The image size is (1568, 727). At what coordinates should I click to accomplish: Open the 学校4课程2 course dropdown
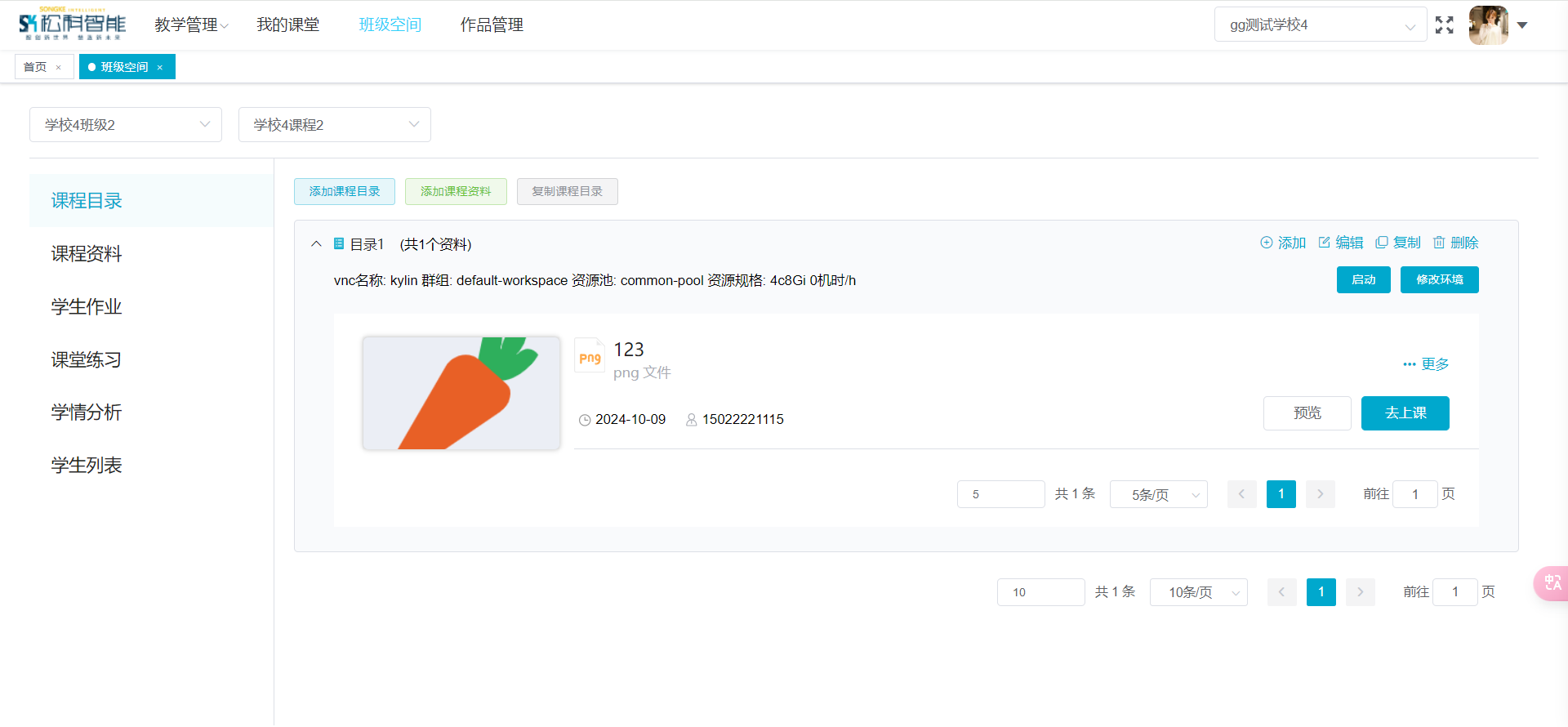pyautogui.click(x=335, y=125)
